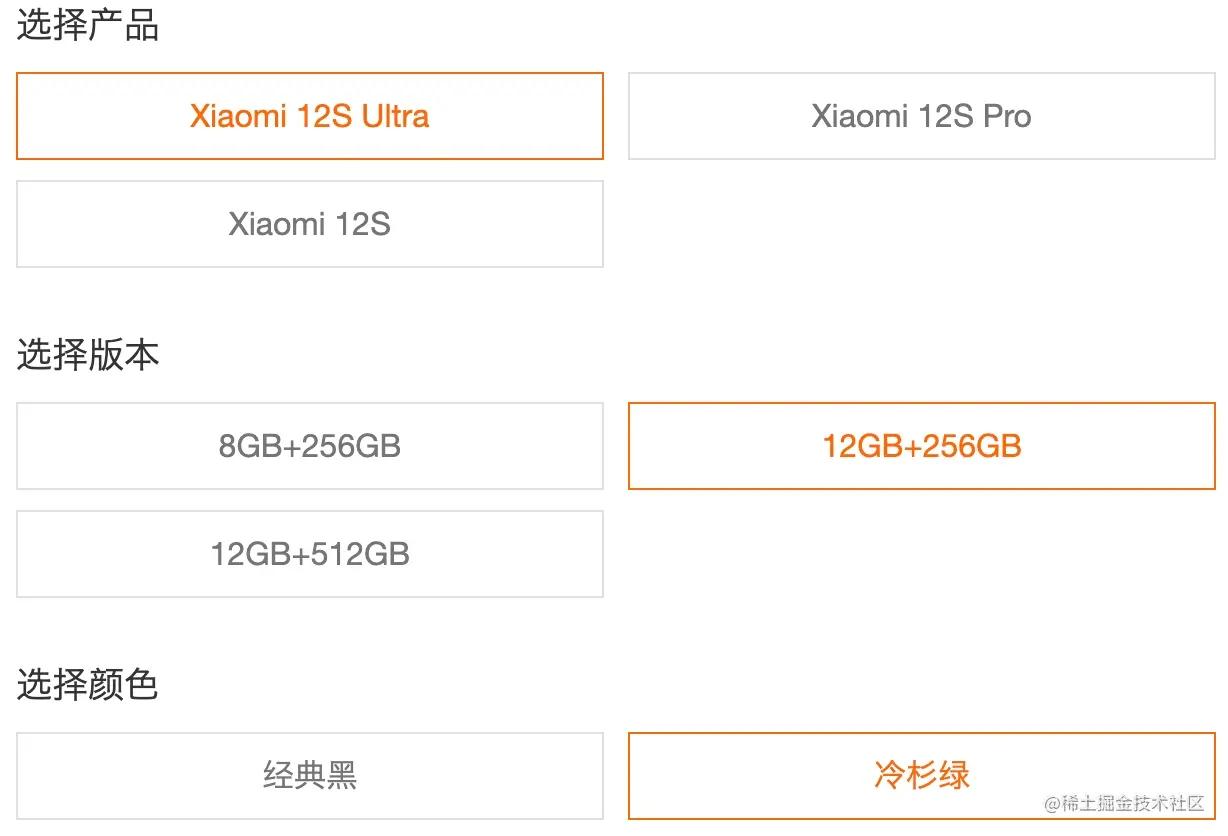This screenshot has width=1228, height=836.
Task: Pick the Xiaomi 12S product
Action: 310,224
